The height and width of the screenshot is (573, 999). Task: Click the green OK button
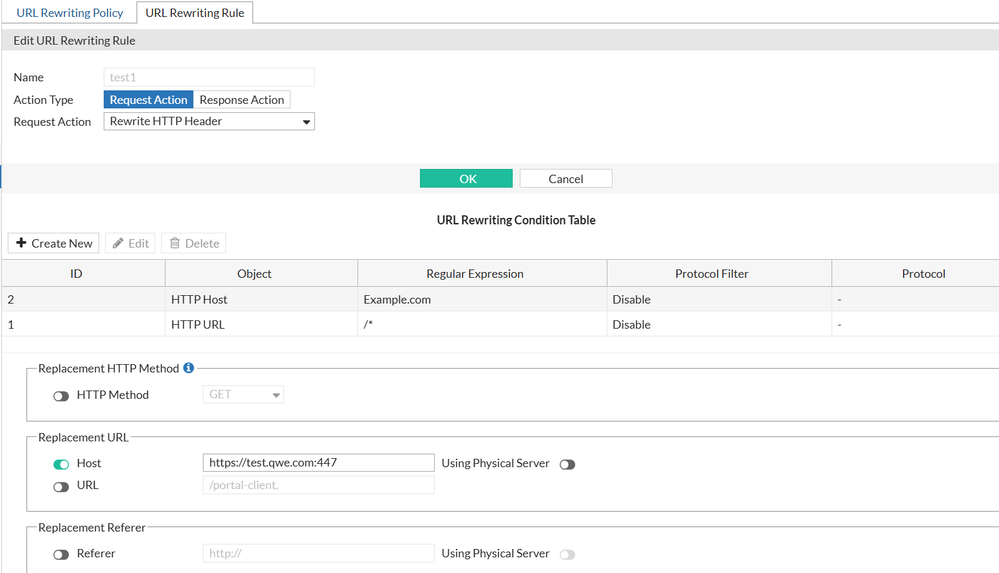pyautogui.click(x=466, y=179)
